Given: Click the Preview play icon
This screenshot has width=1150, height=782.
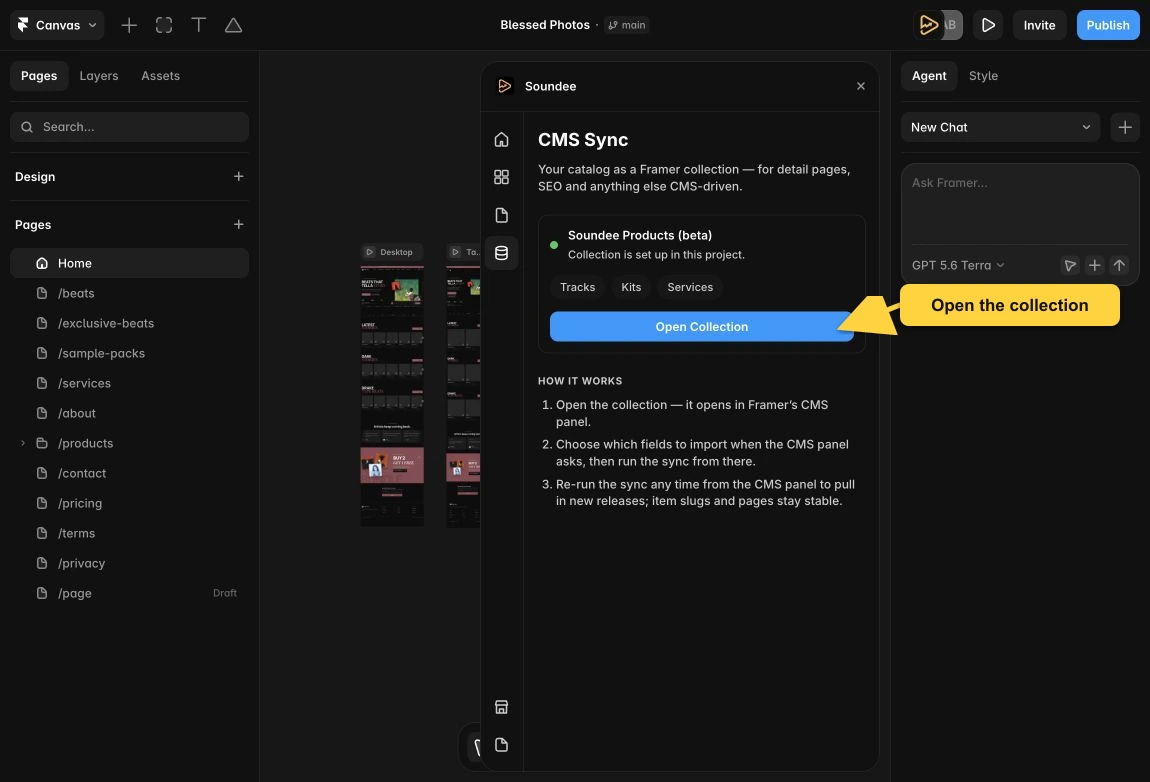Looking at the screenshot, I should pyautogui.click(x=988, y=25).
